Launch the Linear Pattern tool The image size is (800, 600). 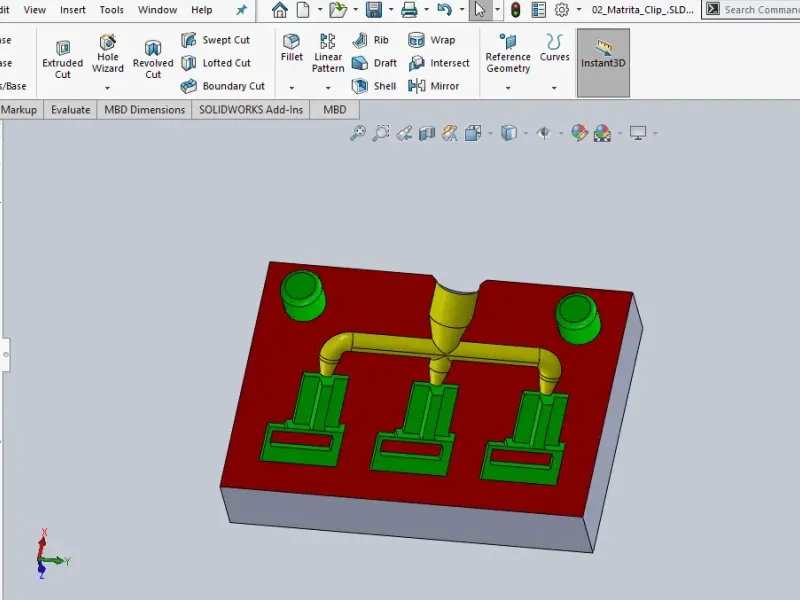click(328, 54)
